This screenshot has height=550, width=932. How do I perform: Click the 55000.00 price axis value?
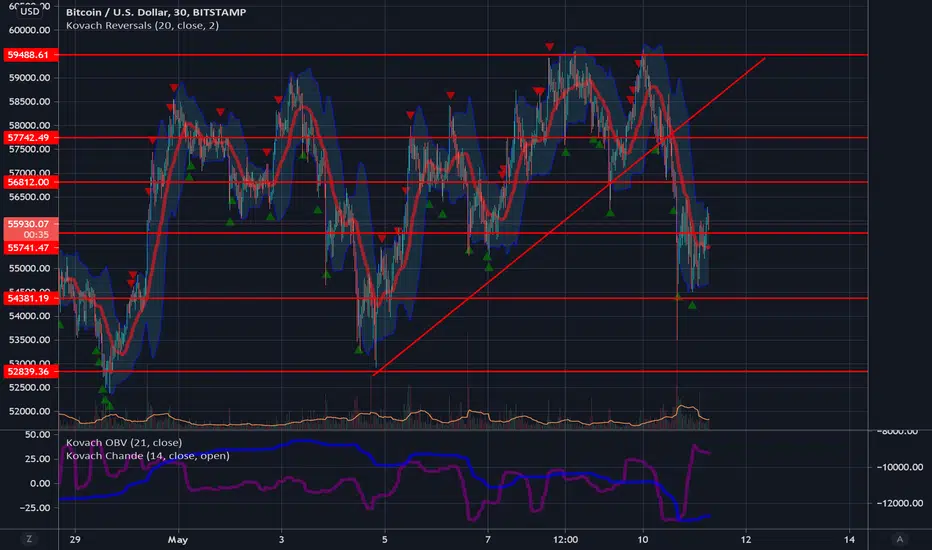[29, 269]
